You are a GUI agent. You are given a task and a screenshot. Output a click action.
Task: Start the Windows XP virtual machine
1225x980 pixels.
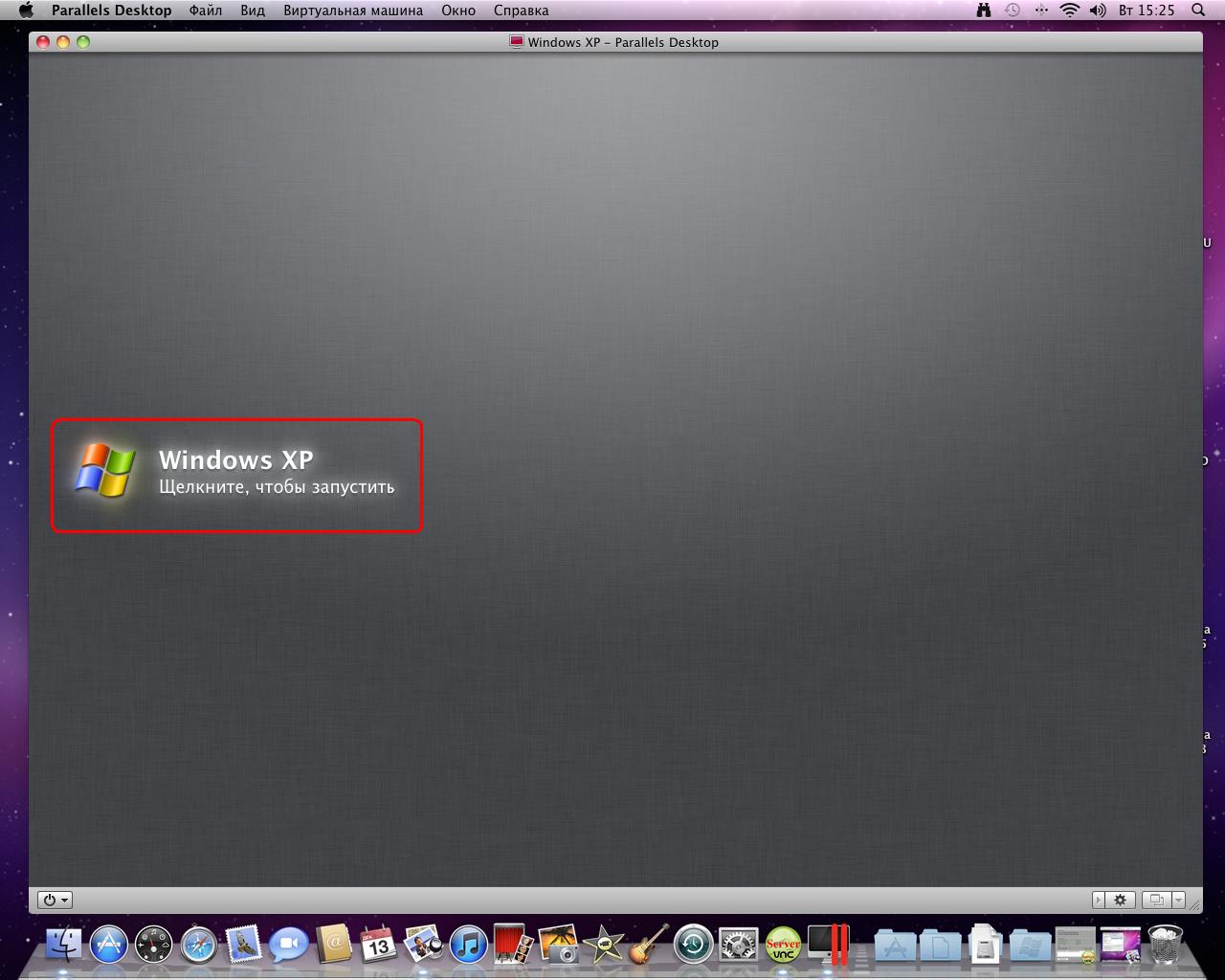click(236, 476)
